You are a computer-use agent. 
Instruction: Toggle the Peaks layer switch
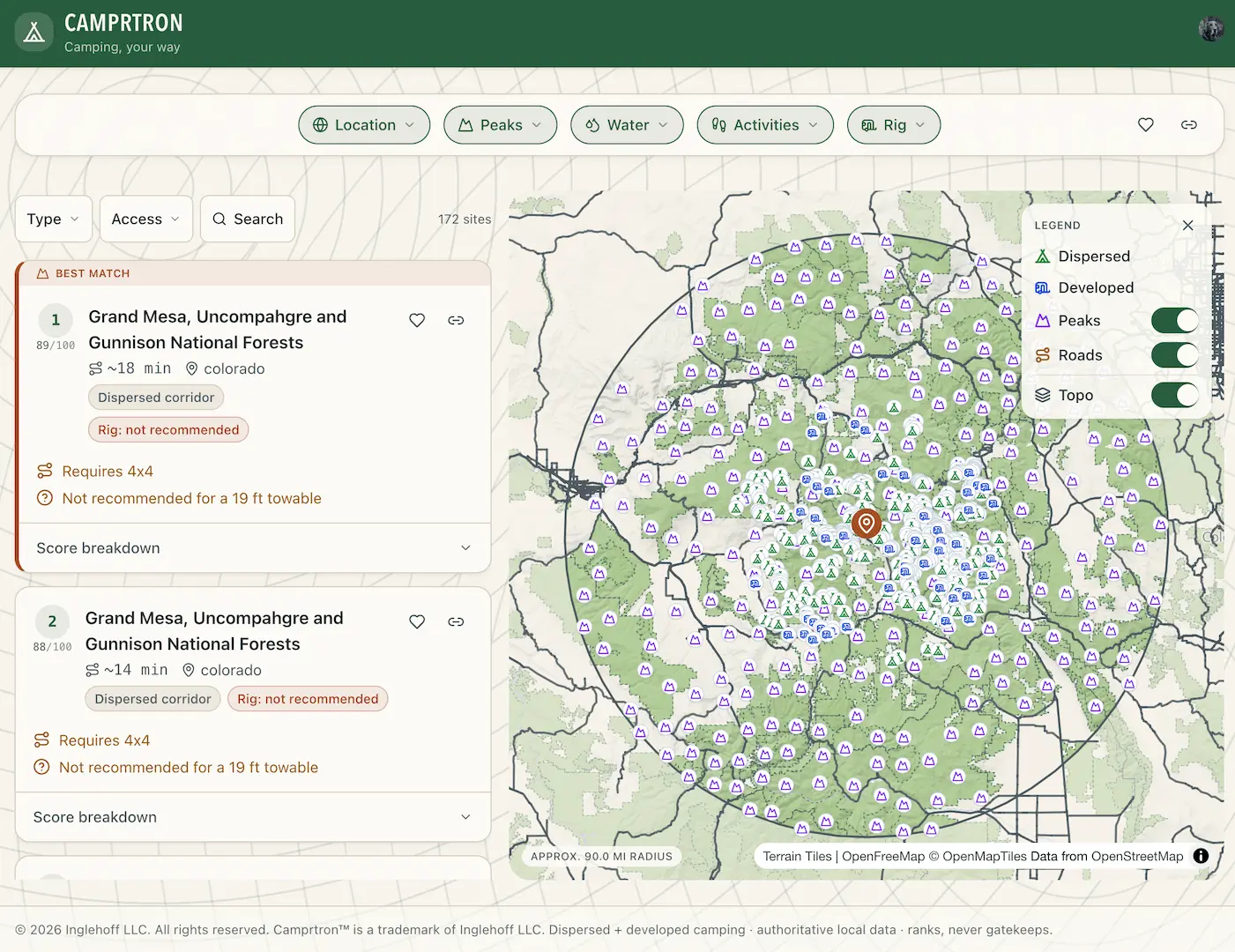tap(1175, 321)
